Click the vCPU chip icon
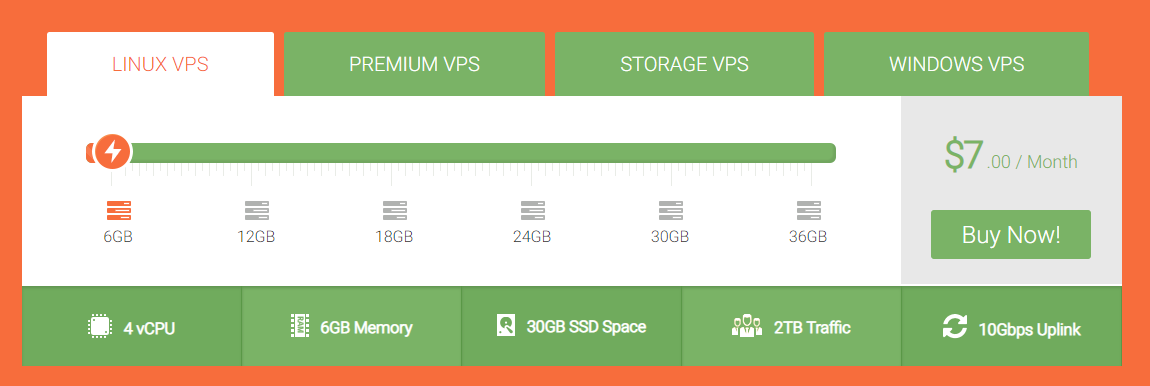The image size is (1150, 386). tap(100, 327)
